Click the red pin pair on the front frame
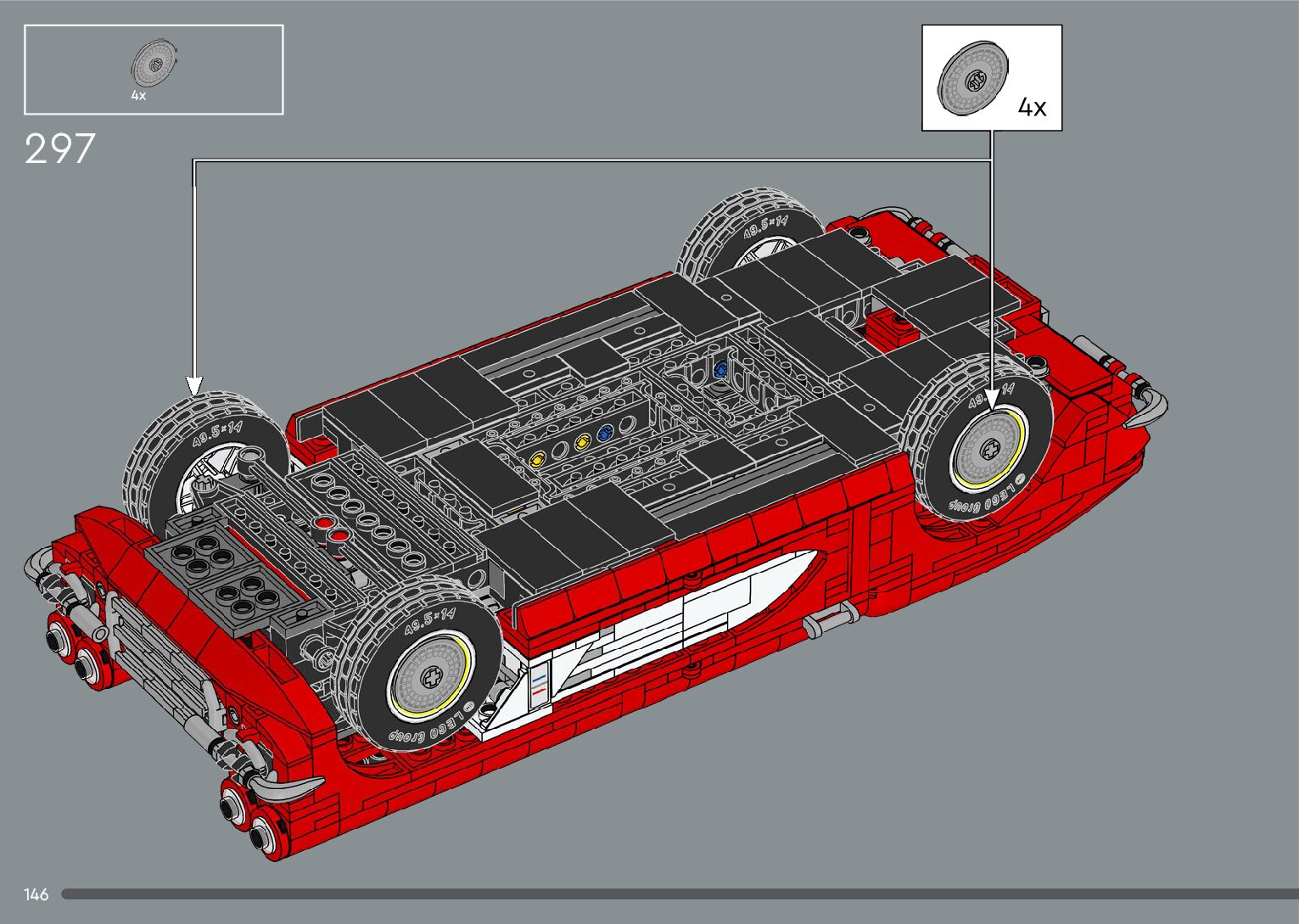The height and width of the screenshot is (924, 1299). point(331,529)
